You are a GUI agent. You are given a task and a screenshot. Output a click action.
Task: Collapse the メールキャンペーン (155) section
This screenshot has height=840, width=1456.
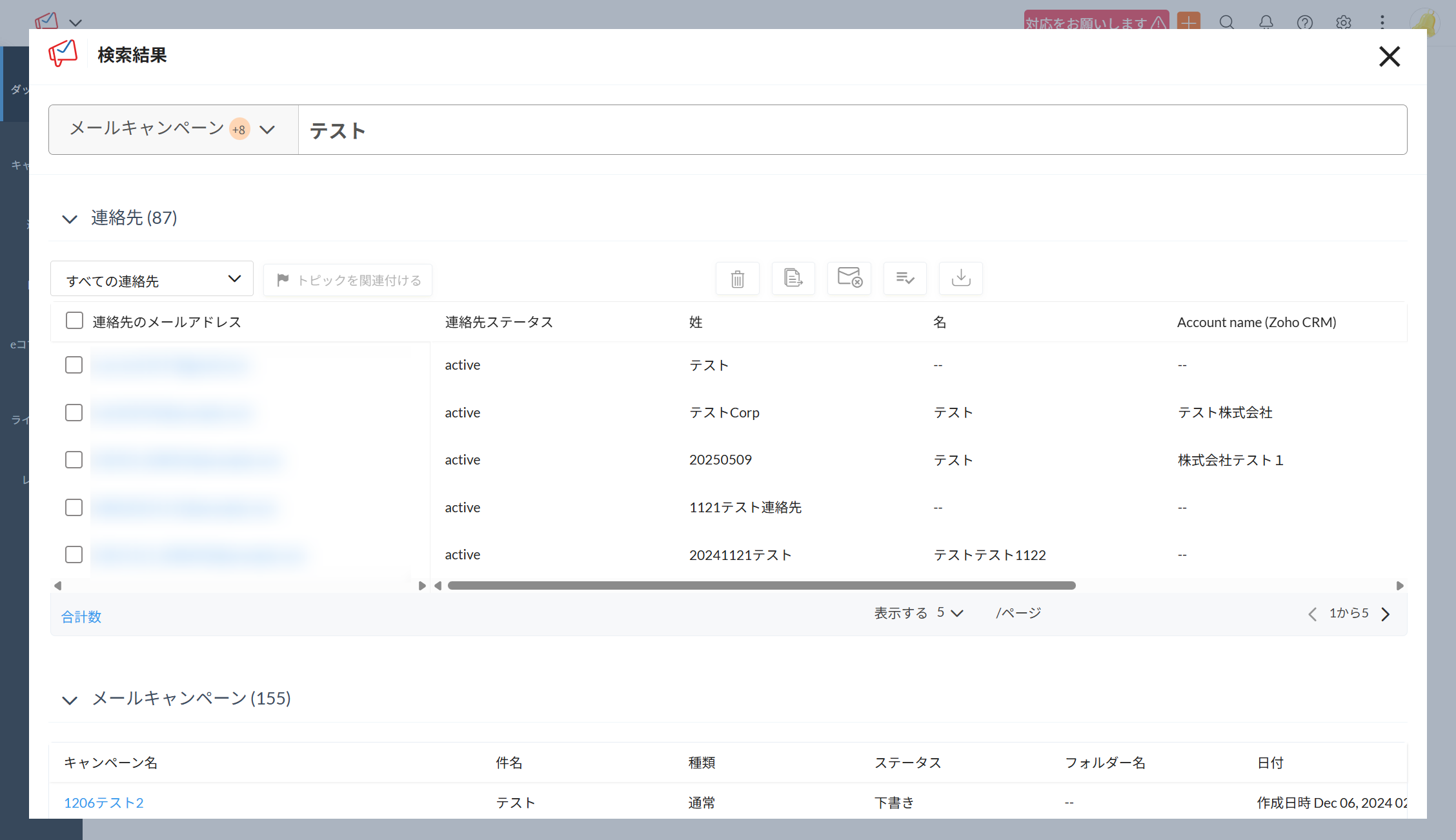click(70, 700)
